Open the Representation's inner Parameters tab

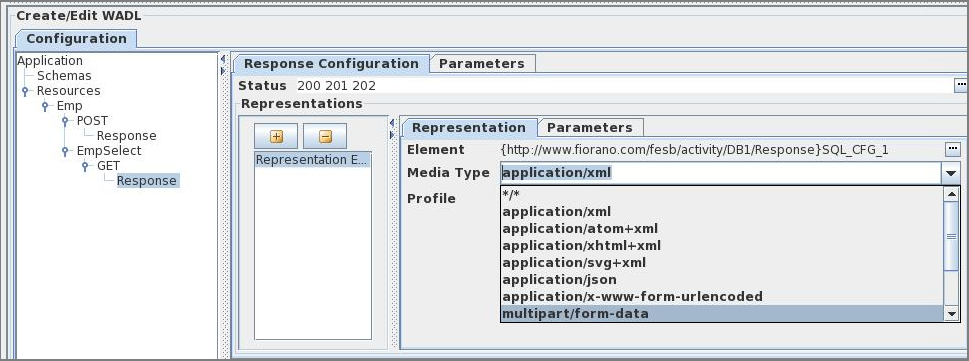pos(590,127)
